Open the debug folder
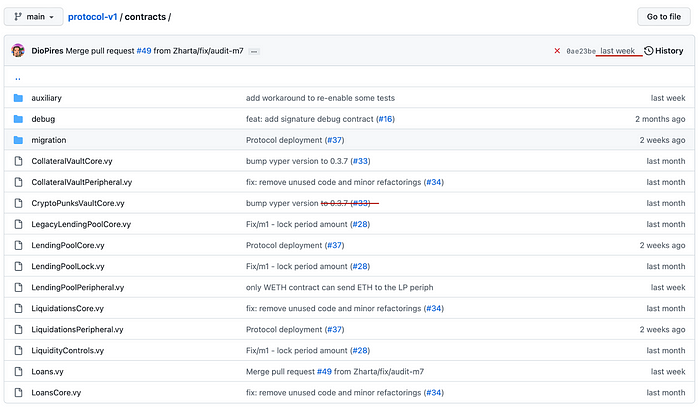This screenshot has height=407, width=700. (x=43, y=119)
